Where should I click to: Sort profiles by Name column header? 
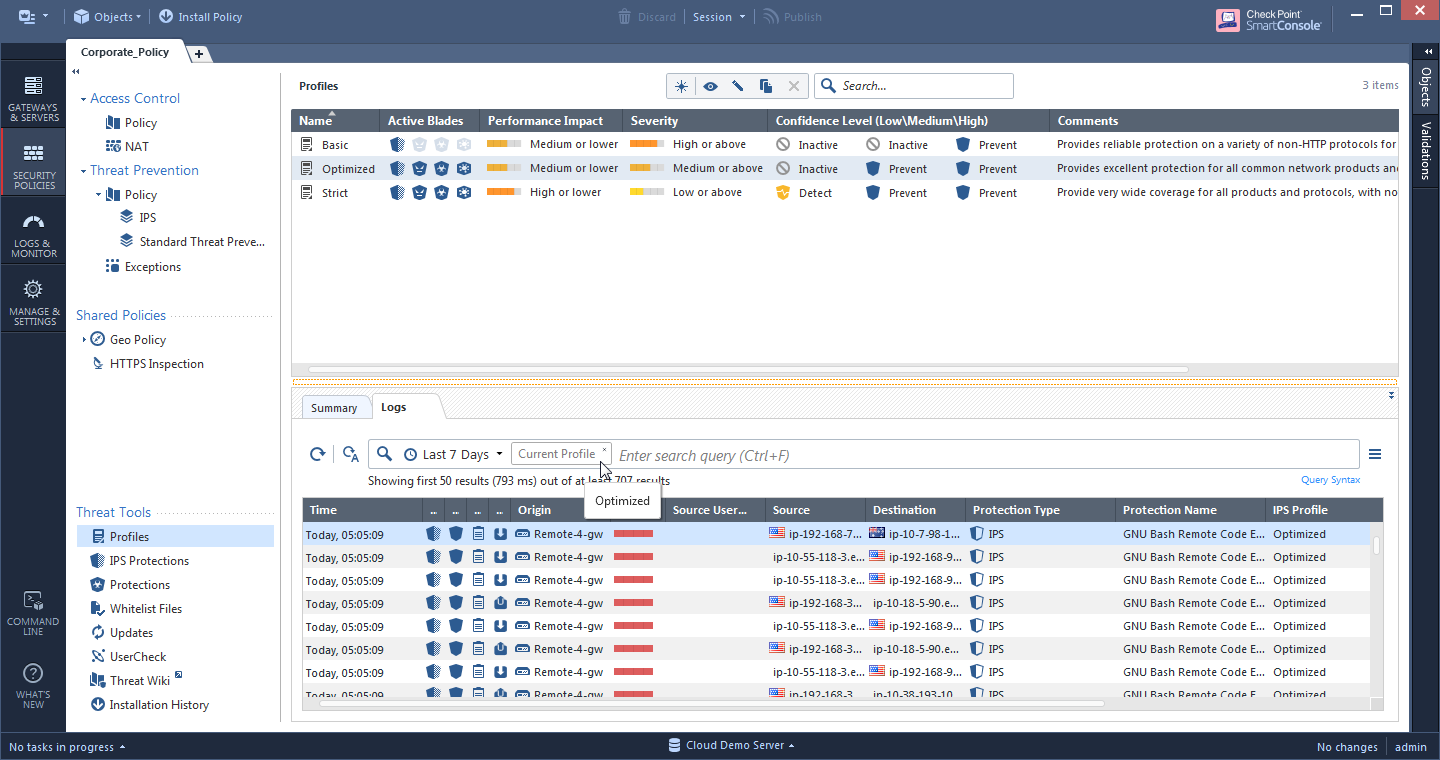pyautogui.click(x=336, y=121)
